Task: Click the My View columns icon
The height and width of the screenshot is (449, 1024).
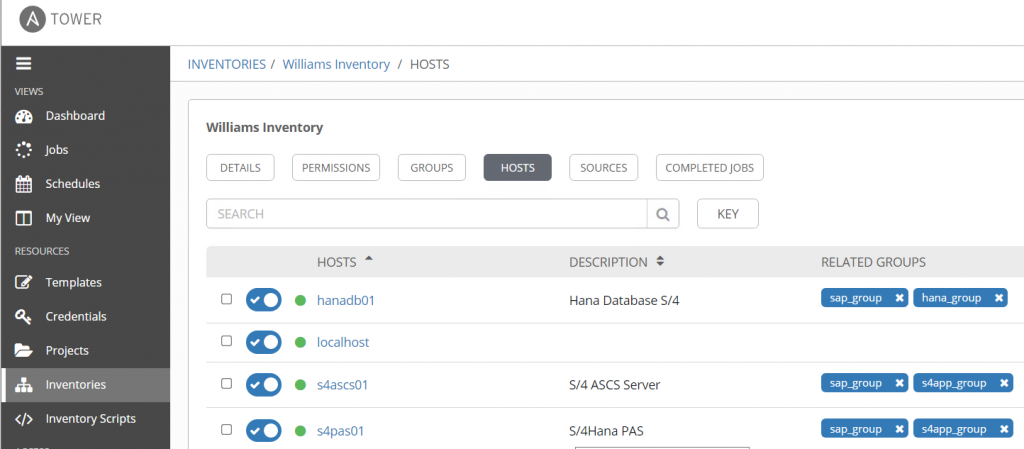Action: 24,218
